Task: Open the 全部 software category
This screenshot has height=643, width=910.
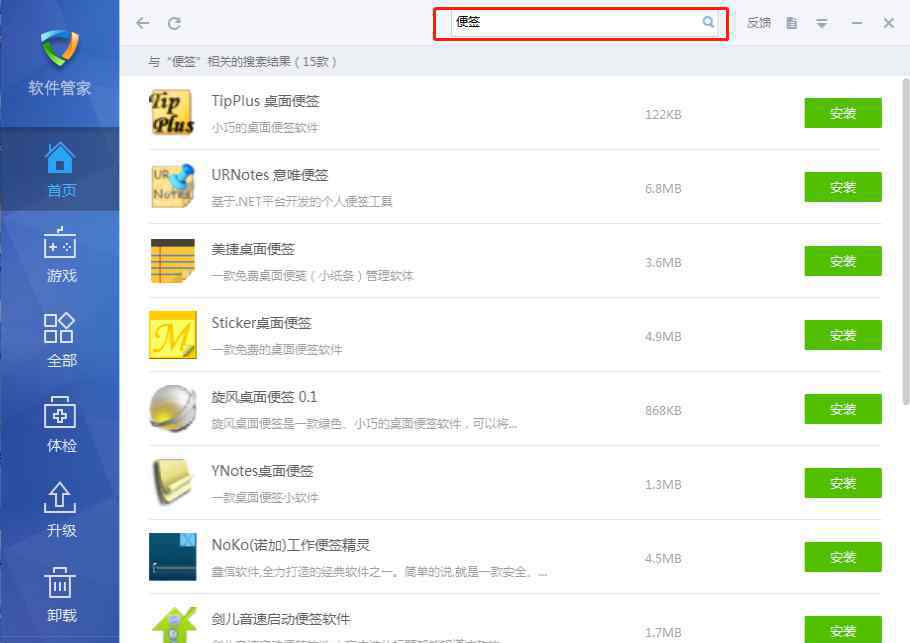Action: [60, 340]
